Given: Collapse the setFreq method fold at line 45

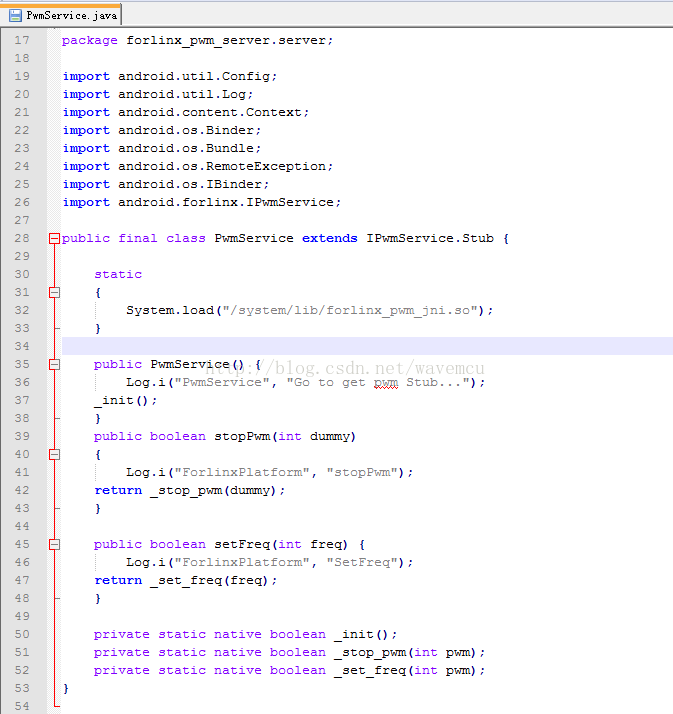Looking at the screenshot, I should [54, 544].
